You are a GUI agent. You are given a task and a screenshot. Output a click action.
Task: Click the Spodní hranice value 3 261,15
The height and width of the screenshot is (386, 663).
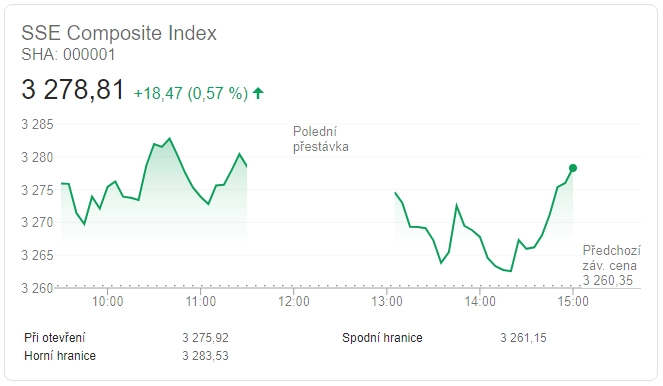click(x=523, y=338)
